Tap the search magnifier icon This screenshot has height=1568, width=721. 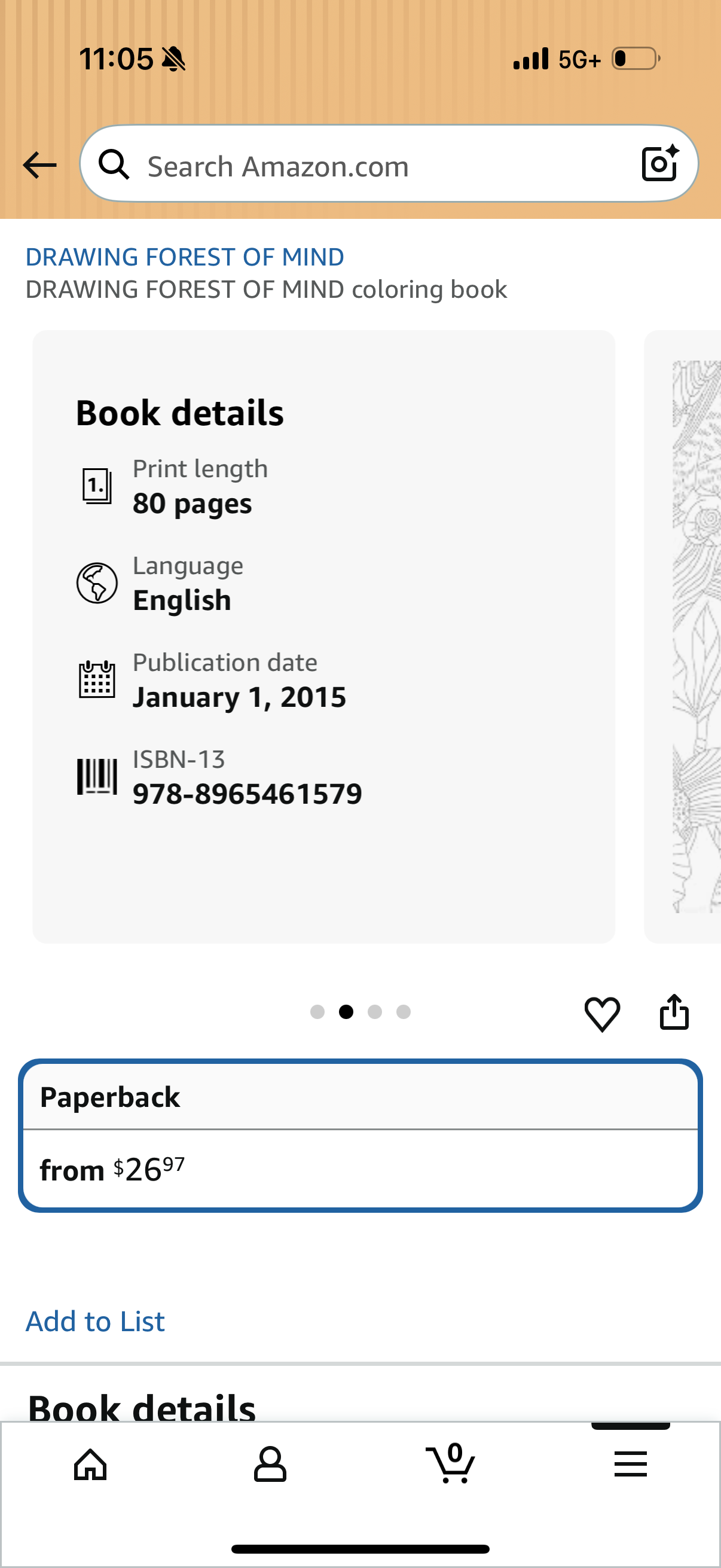(114, 164)
